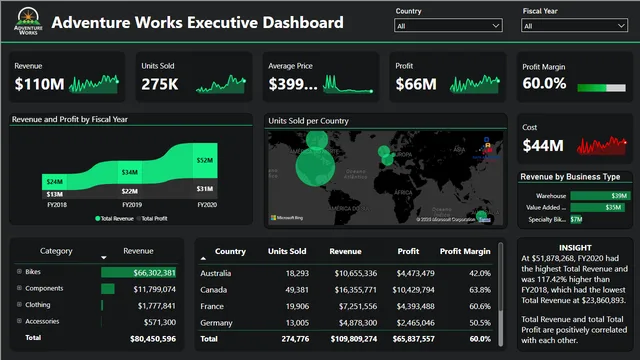Viewport: 640px width, 360px height.
Task: Select the France row
Action: (x=345, y=306)
